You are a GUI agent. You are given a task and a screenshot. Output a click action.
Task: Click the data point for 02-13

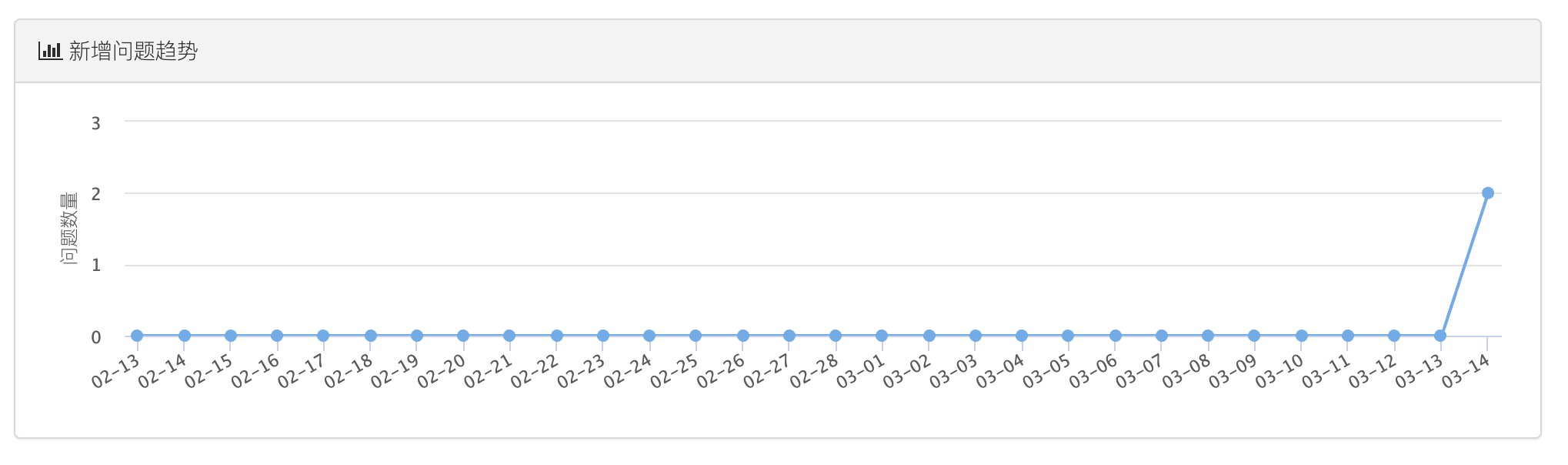137,336
